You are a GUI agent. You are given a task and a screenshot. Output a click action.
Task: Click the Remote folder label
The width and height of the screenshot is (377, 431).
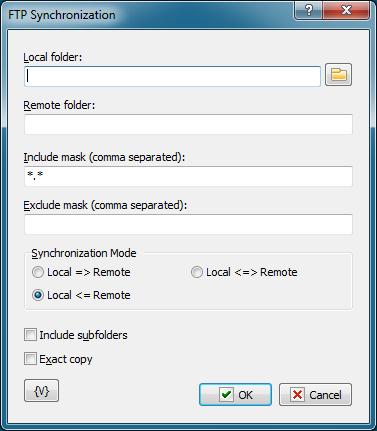pyautogui.click(x=59, y=105)
